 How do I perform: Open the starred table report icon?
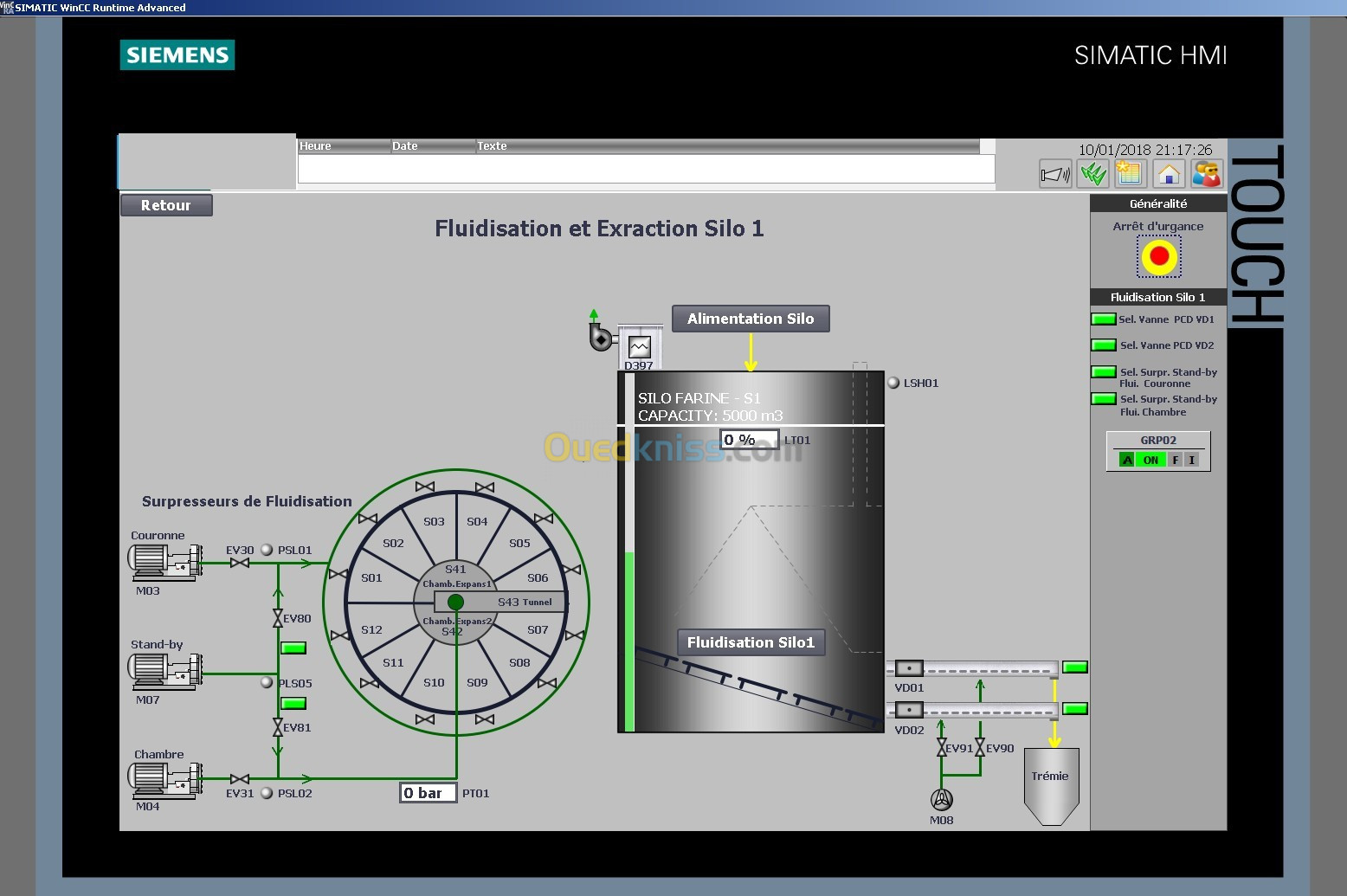click(x=1131, y=174)
